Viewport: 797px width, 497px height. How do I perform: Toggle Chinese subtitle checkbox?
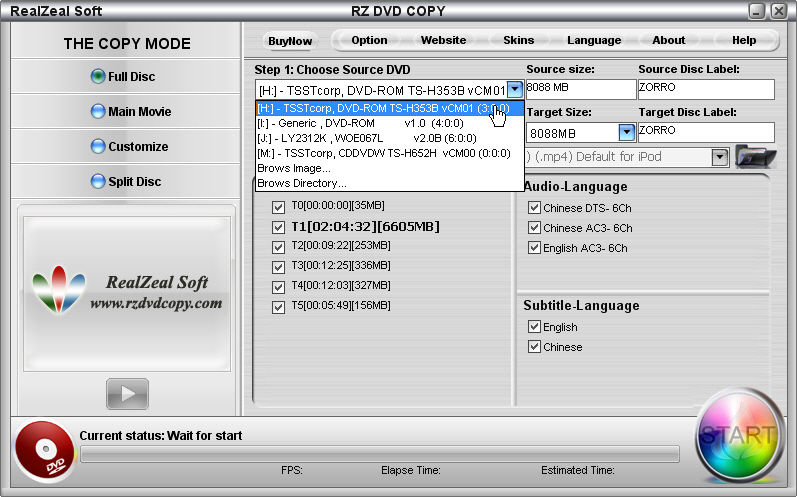click(x=534, y=347)
